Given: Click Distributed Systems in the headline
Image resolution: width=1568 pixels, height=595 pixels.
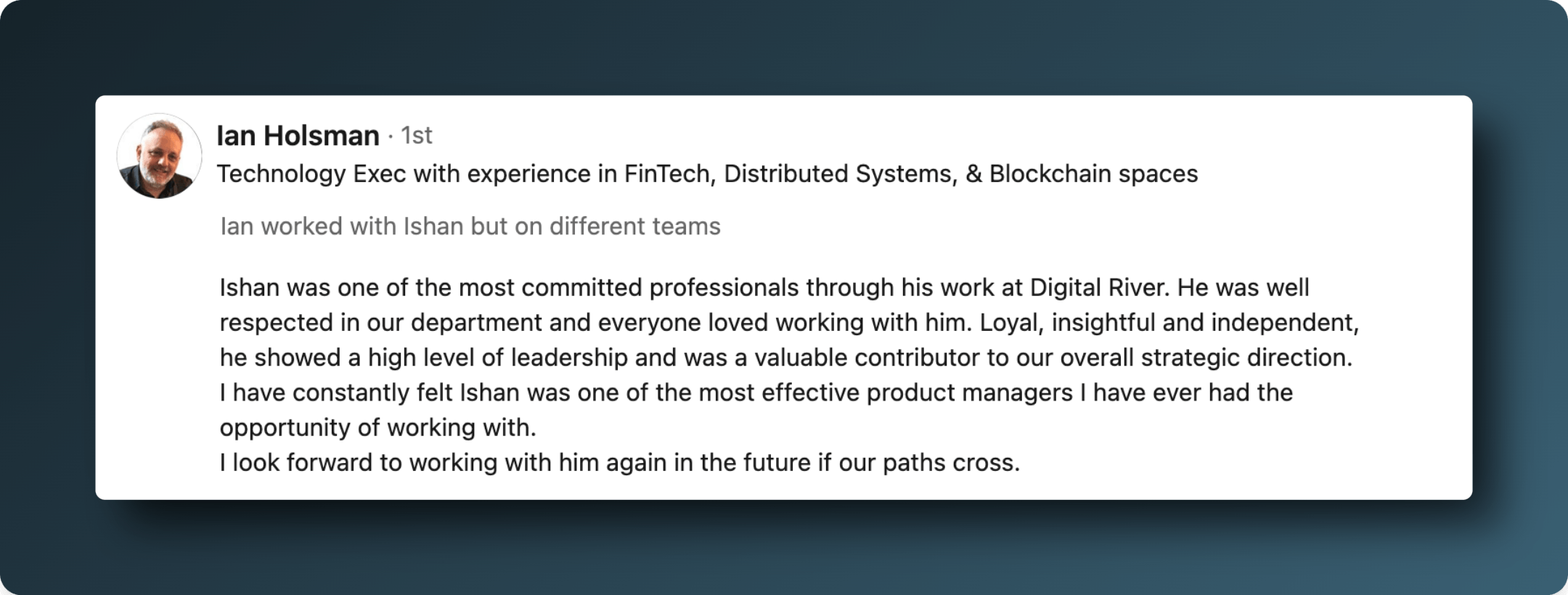Looking at the screenshot, I should point(840,174).
